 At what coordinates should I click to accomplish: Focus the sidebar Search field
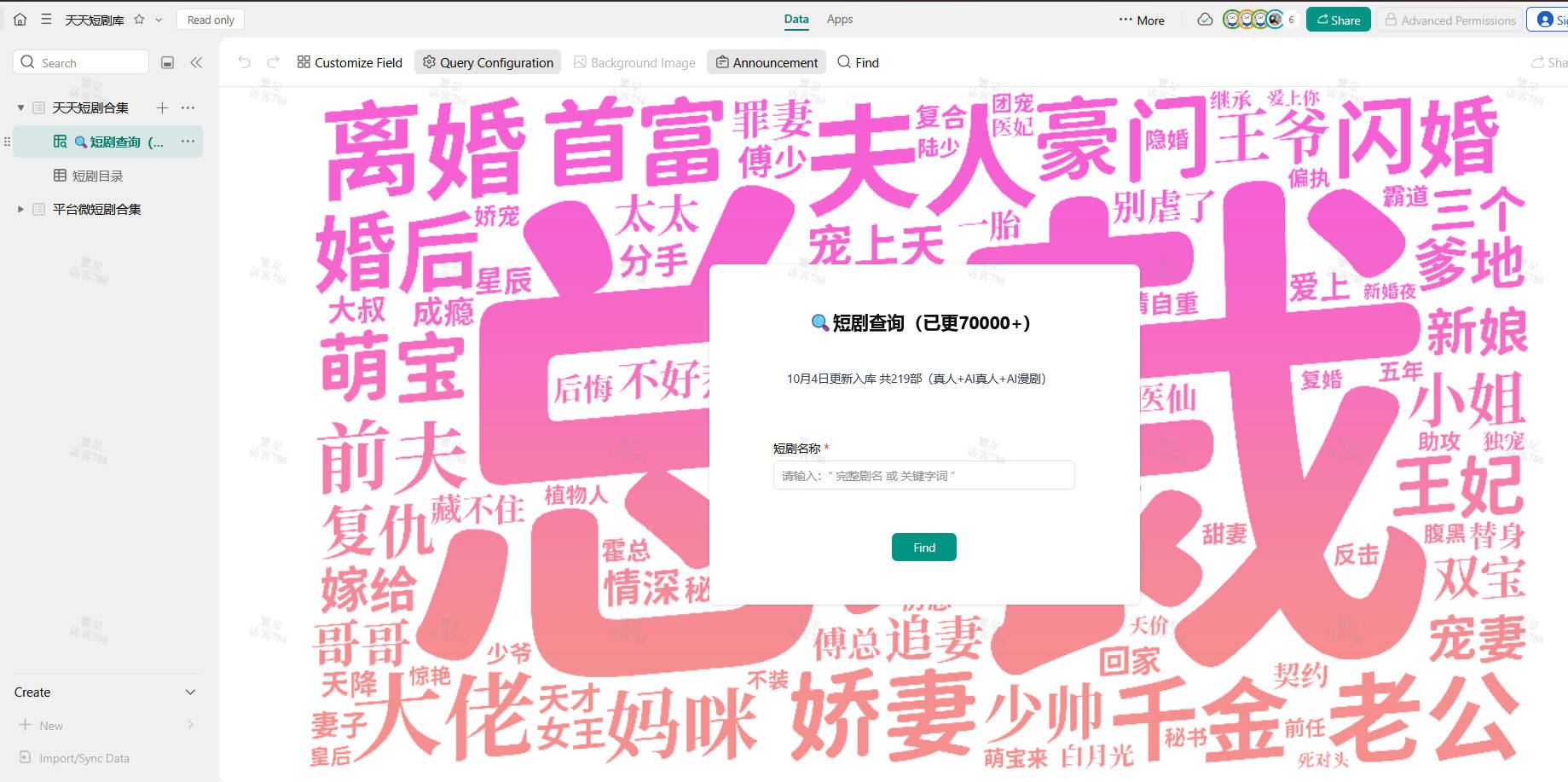[82, 62]
